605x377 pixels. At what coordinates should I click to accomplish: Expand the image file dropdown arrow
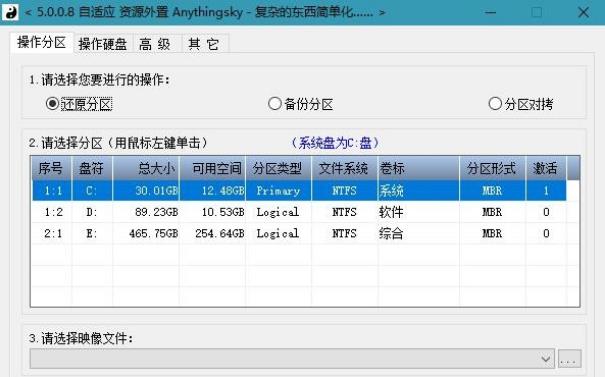545,359
